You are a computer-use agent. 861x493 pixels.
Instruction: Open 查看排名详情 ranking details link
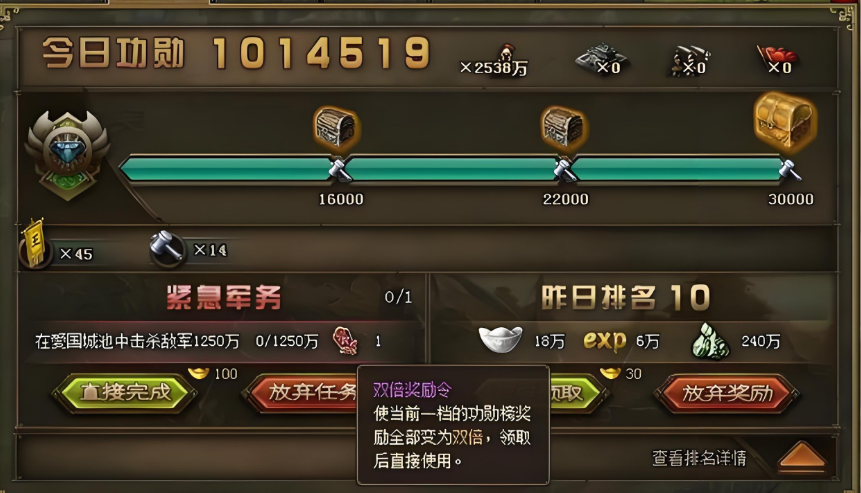point(699,458)
